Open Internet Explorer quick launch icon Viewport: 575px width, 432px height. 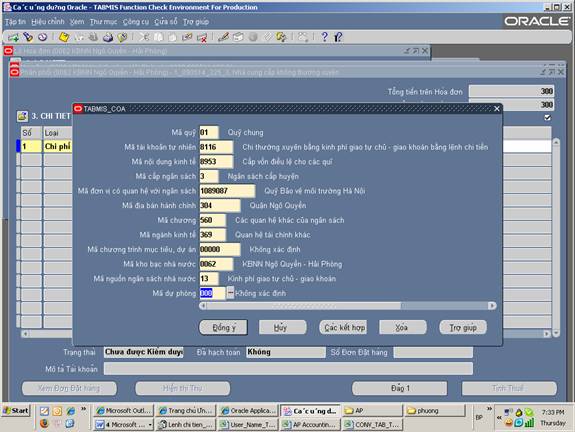[x=70, y=411]
